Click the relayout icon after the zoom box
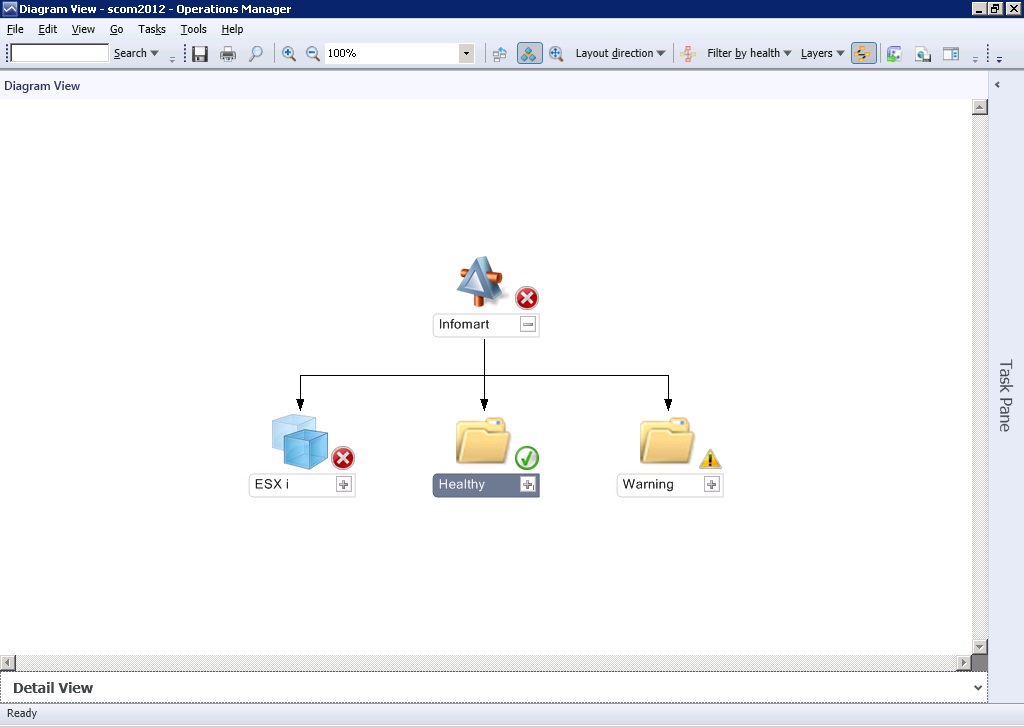The width and height of the screenshot is (1024, 728). pyautogui.click(x=500, y=54)
